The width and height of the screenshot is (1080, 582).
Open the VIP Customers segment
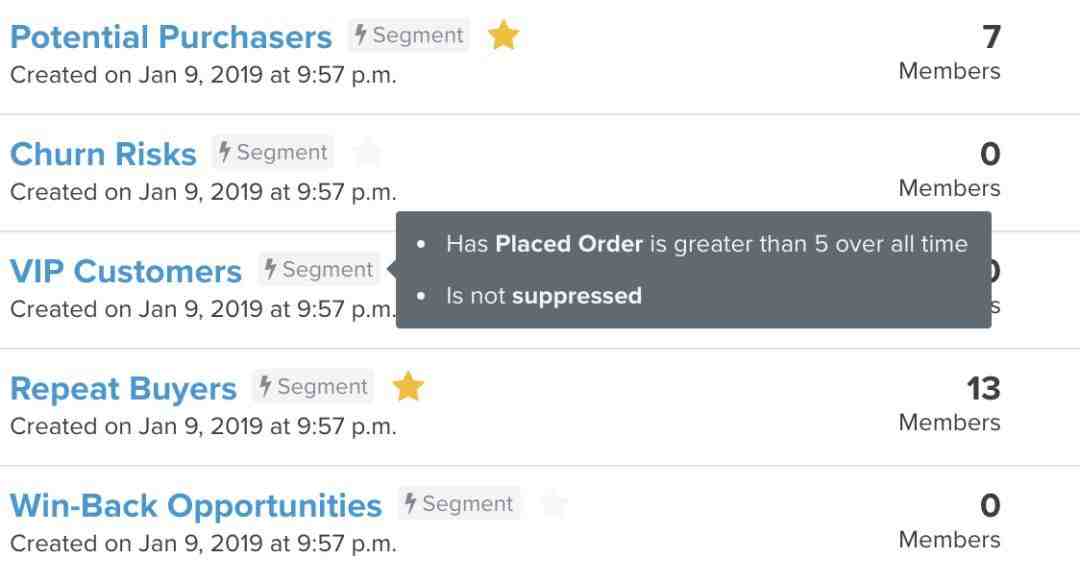pyautogui.click(x=126, y=271)
